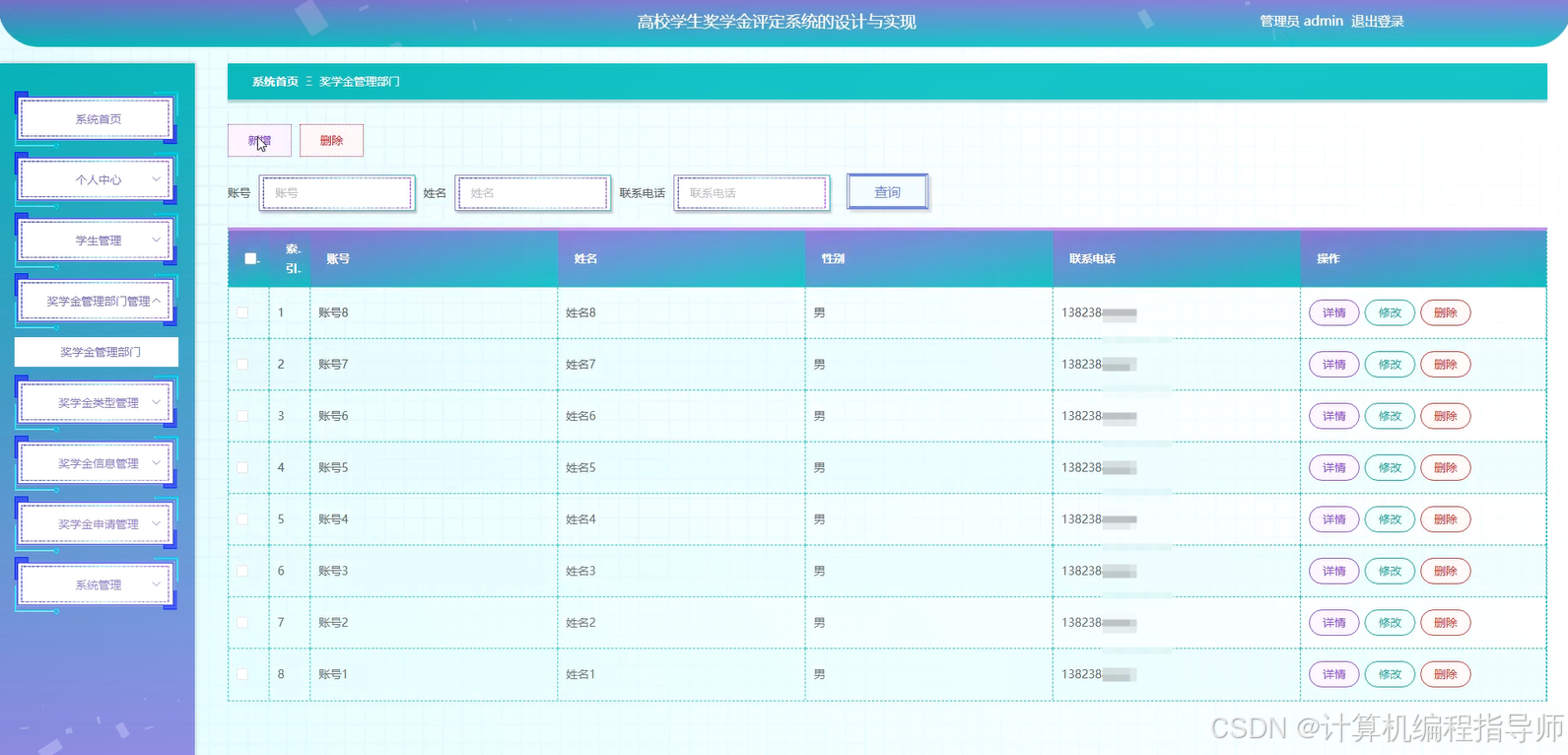
Task: Open 详情 for row 账号1
Action: pos(1334,674)
